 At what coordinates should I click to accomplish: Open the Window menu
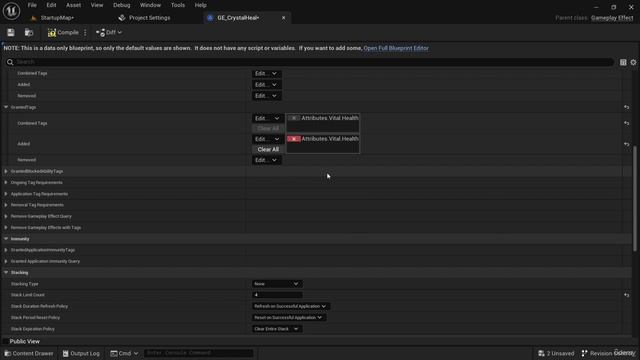tap(150, 5)
